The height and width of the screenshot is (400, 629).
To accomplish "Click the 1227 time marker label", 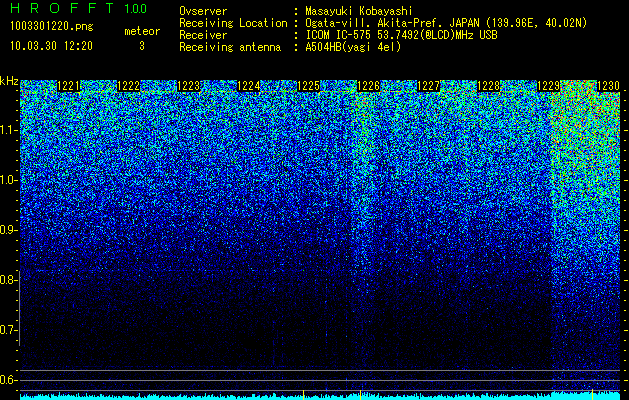I will click(428, 86).
